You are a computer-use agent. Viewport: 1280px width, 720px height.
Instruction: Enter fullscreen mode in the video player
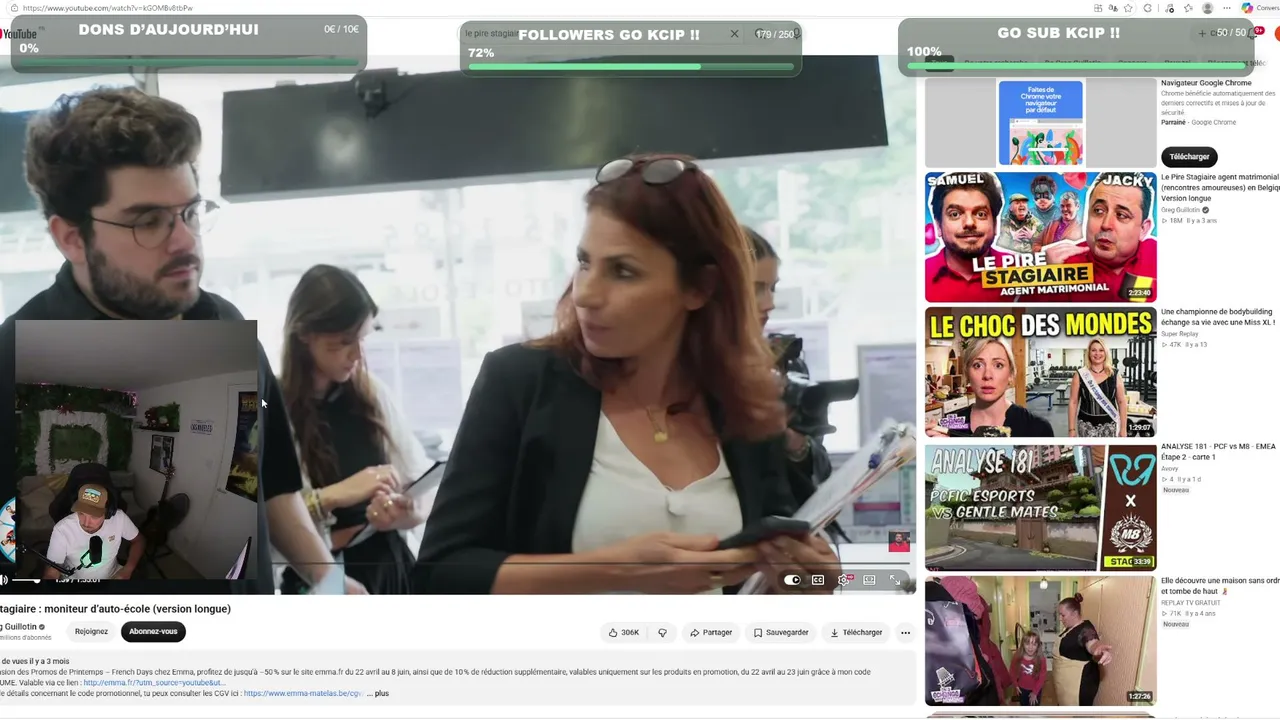(895, 580)
